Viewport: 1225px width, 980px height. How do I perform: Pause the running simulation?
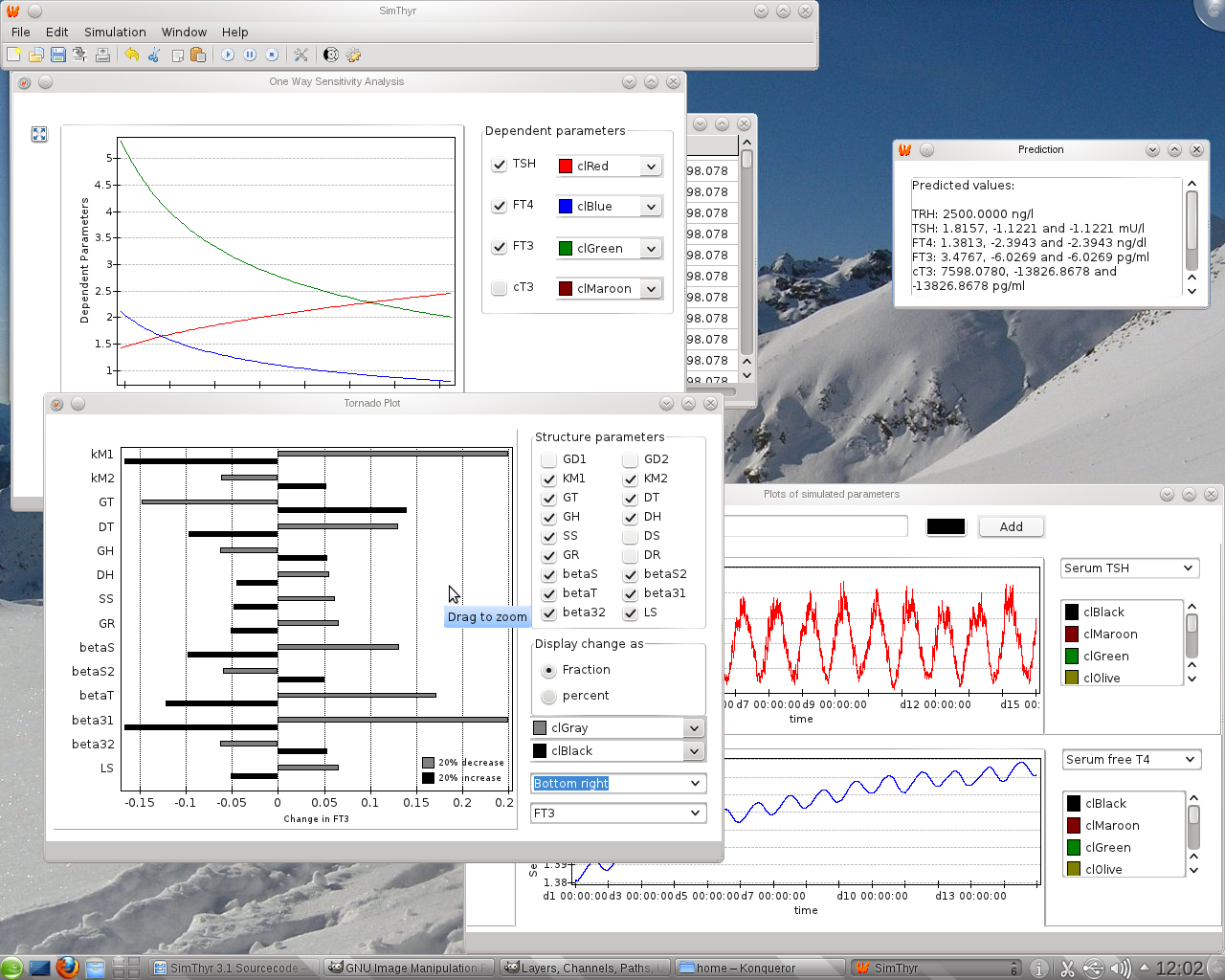click(250, 55)
